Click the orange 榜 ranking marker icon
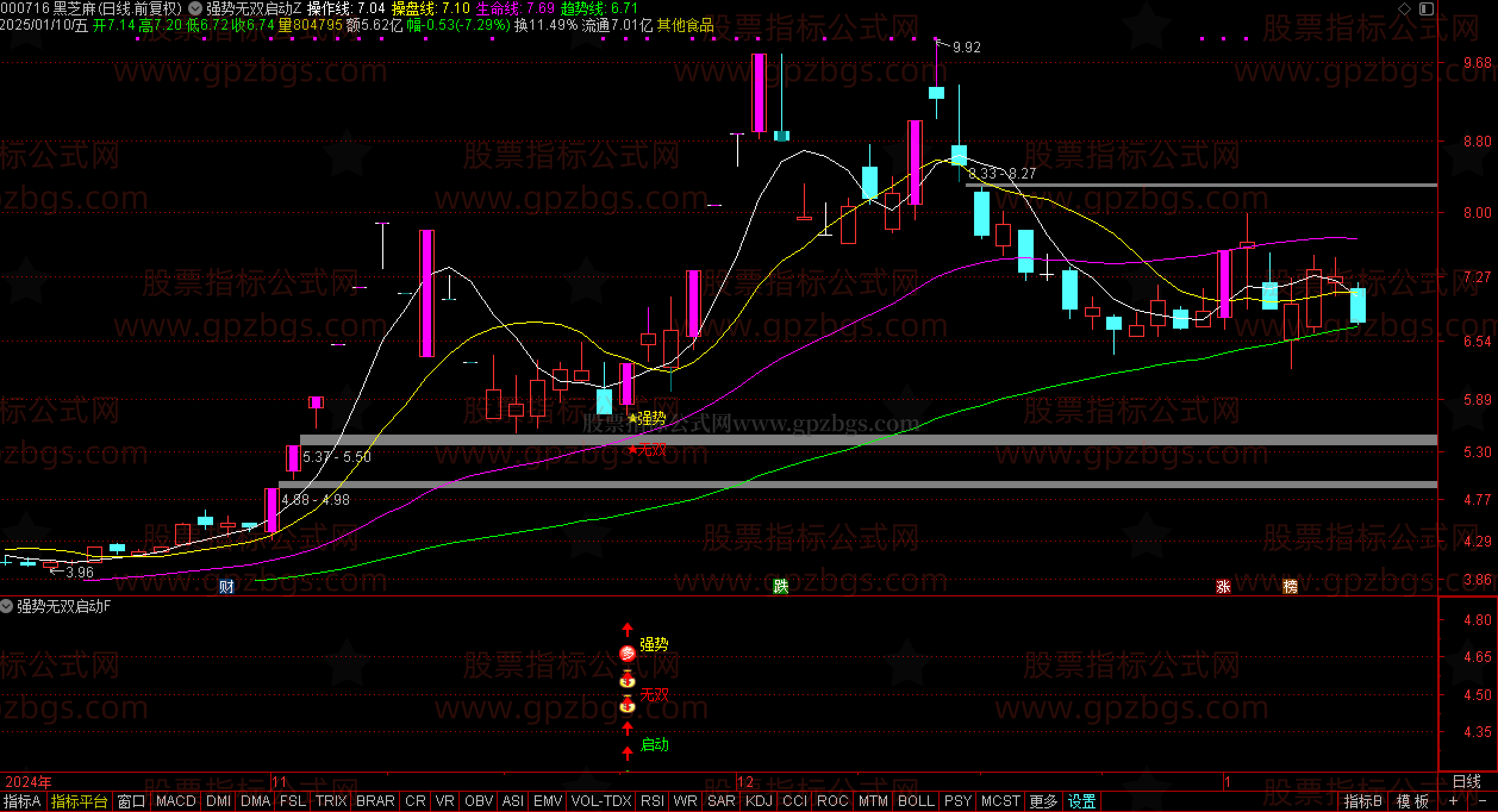The image size is (1498, 812). tap(1290, 586)
